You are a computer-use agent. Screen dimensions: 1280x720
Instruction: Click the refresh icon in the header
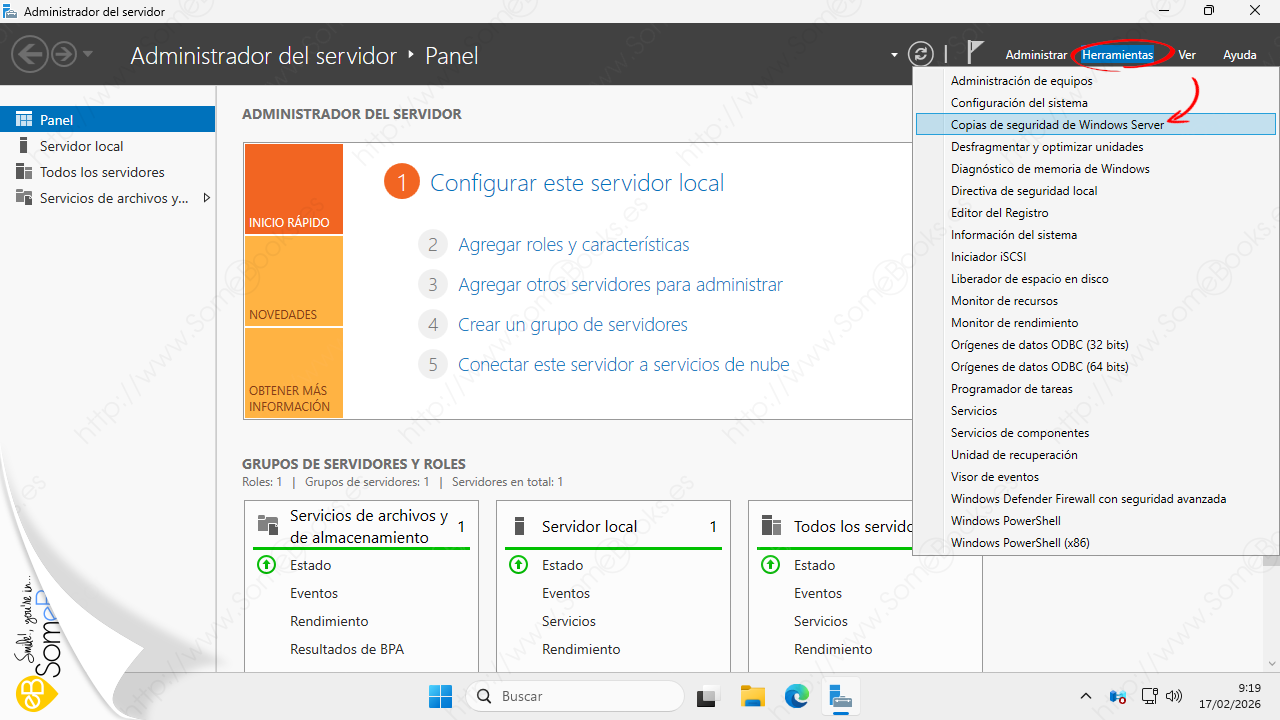[x=920, y=55]
